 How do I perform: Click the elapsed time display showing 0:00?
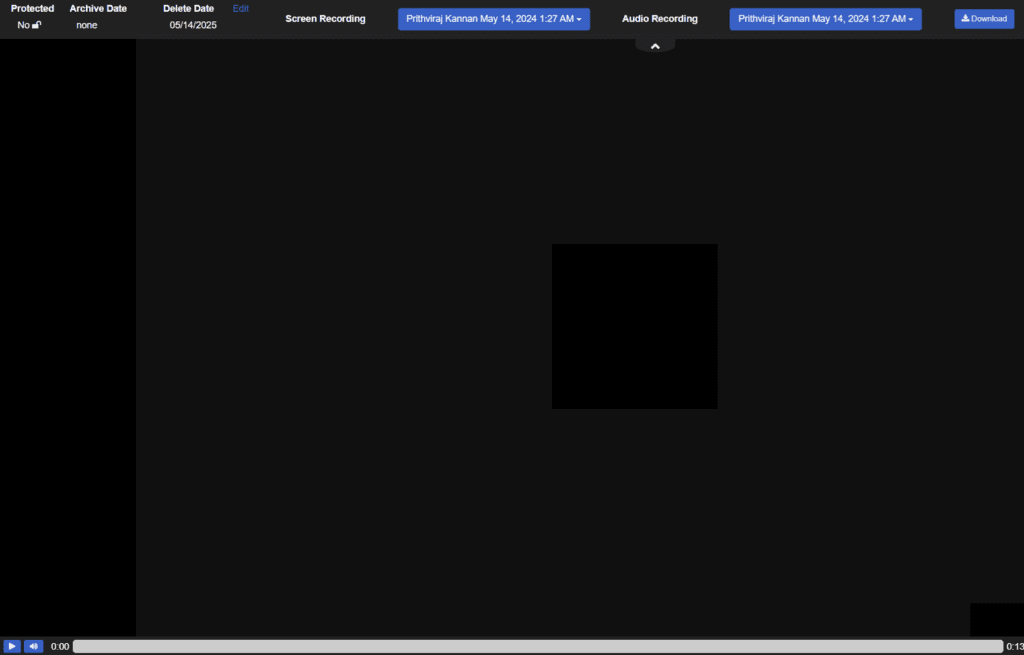(59, 646)
